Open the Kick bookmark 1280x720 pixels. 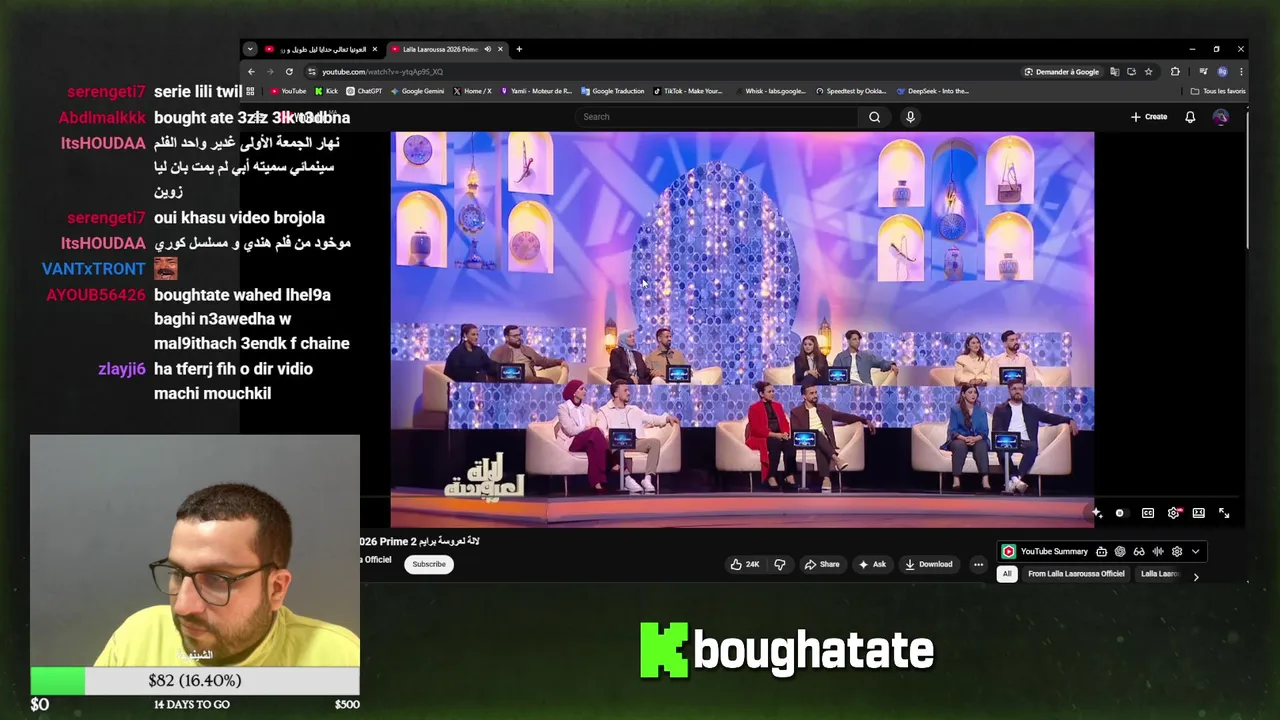coord(327,91)
